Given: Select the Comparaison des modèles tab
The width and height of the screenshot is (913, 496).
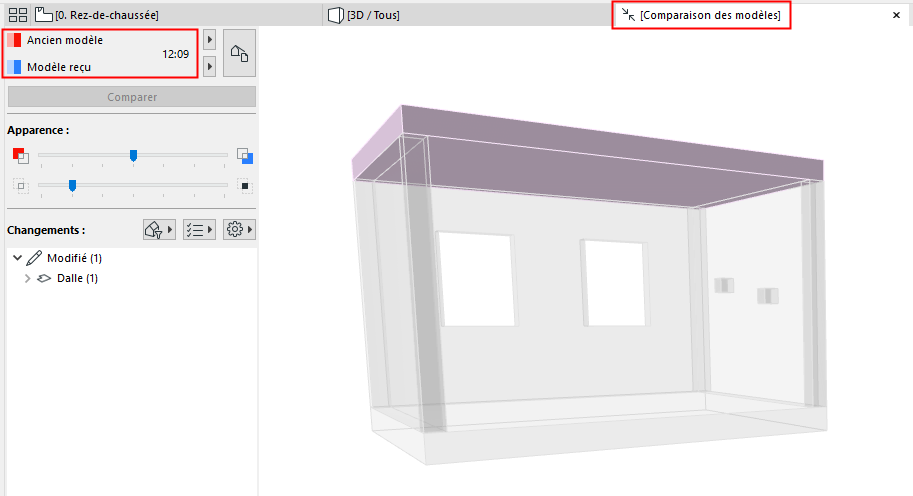Looking at the screenshot, I should tap(701, 15).
